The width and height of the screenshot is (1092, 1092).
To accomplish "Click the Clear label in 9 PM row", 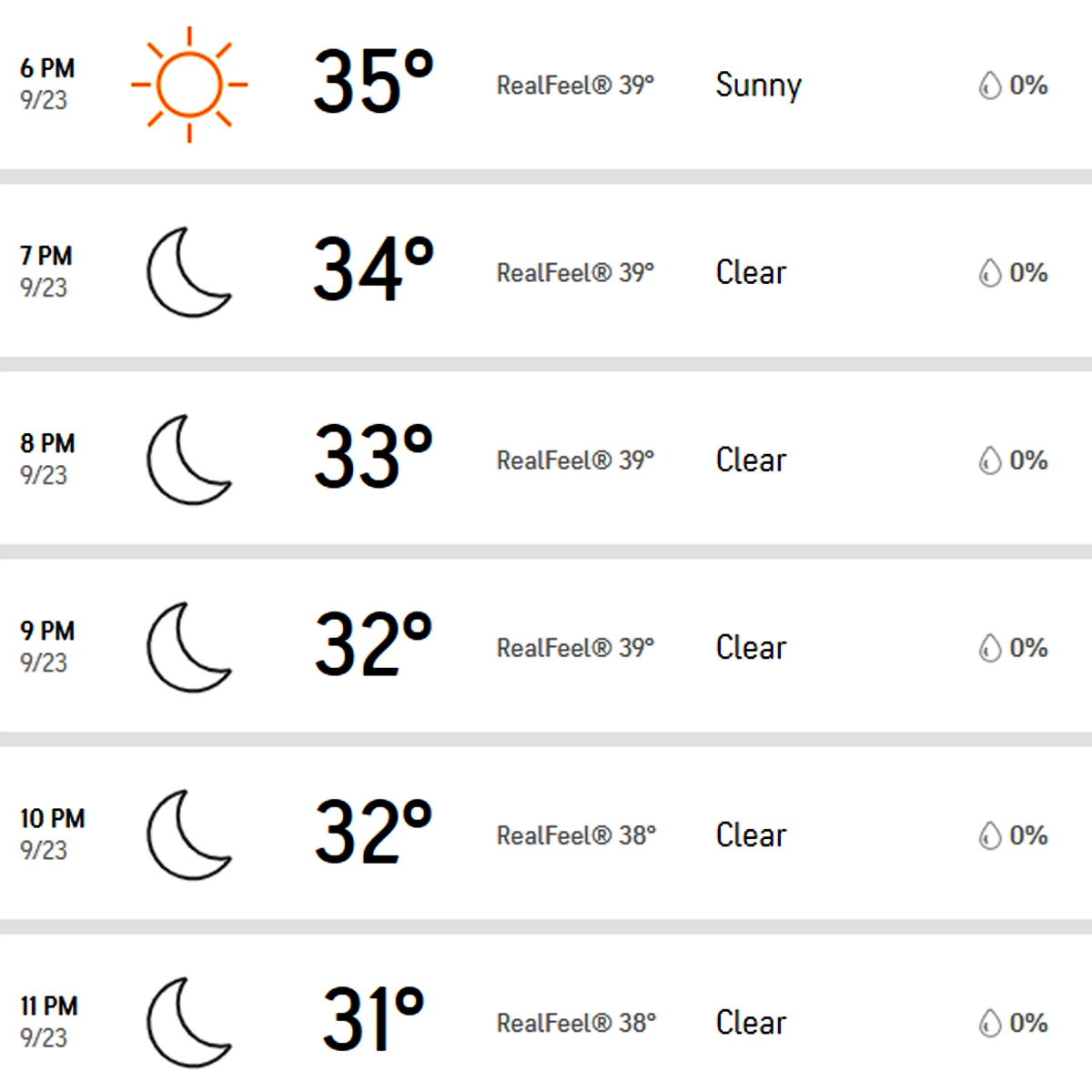I will pos(751,648).
